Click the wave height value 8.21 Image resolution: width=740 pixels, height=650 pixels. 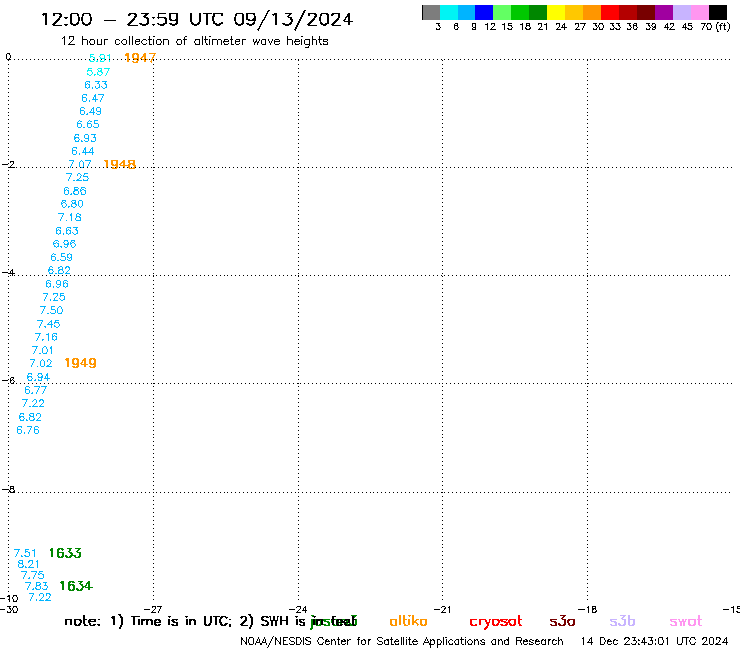pyautogui.click(x=28, y=564)
